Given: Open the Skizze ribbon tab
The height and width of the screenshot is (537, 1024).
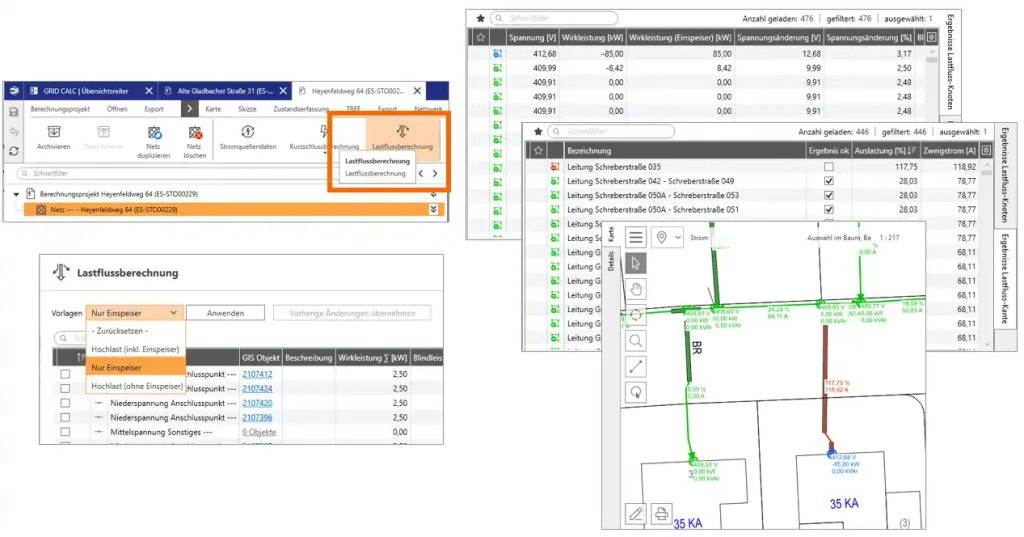Looking at the screenshot, I should (x=248, y=109).
